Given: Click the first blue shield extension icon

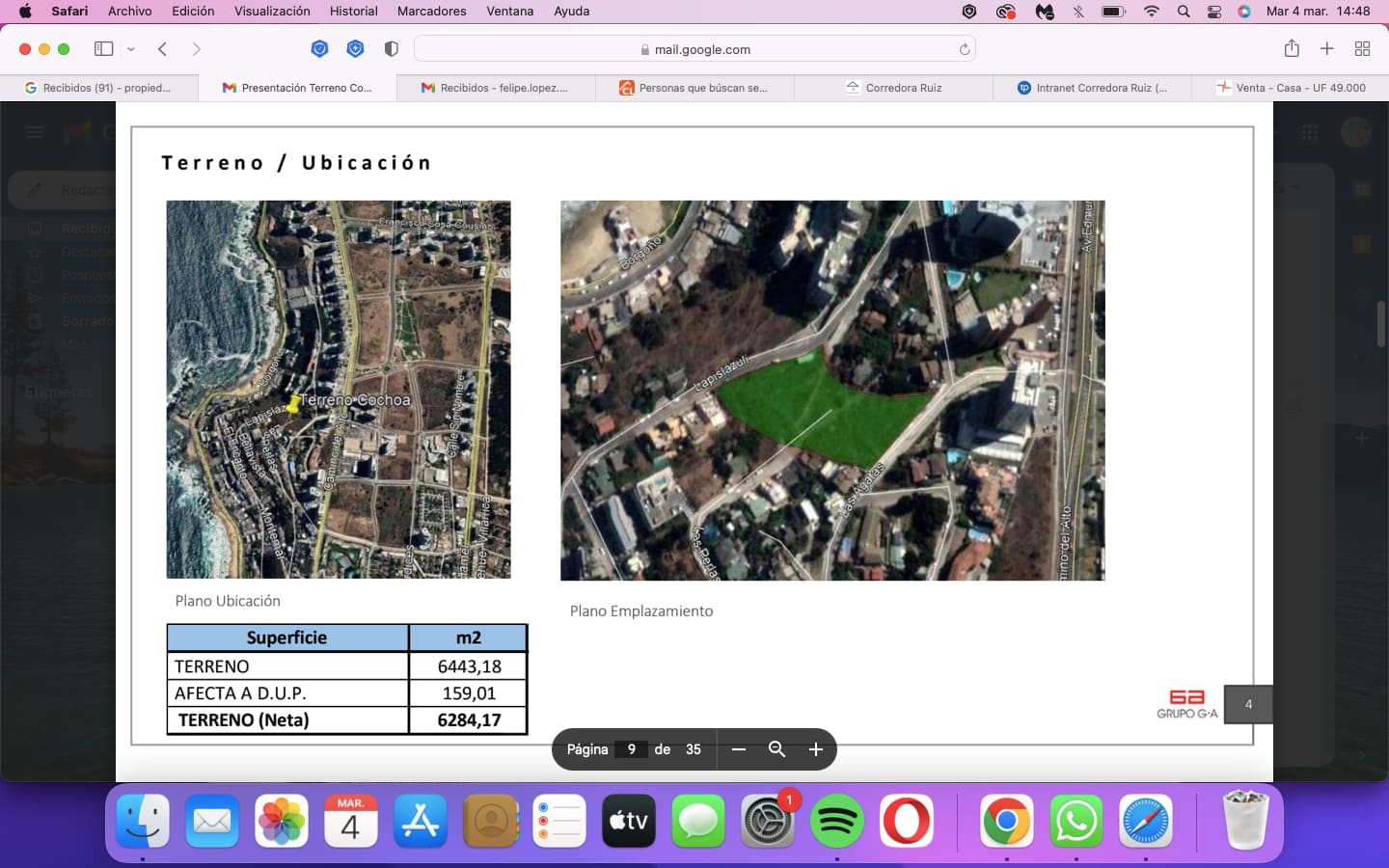Looking at the screenshot, I should 320,49.
